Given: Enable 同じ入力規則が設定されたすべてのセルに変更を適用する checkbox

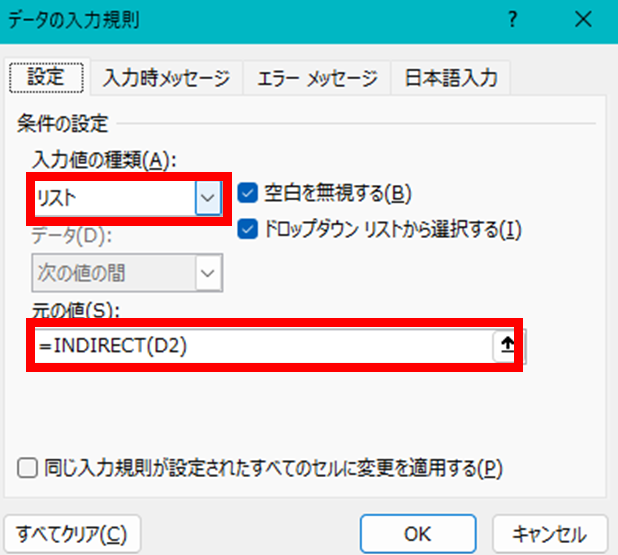Looking at the screenshot, I should click(x=27, y=467).
